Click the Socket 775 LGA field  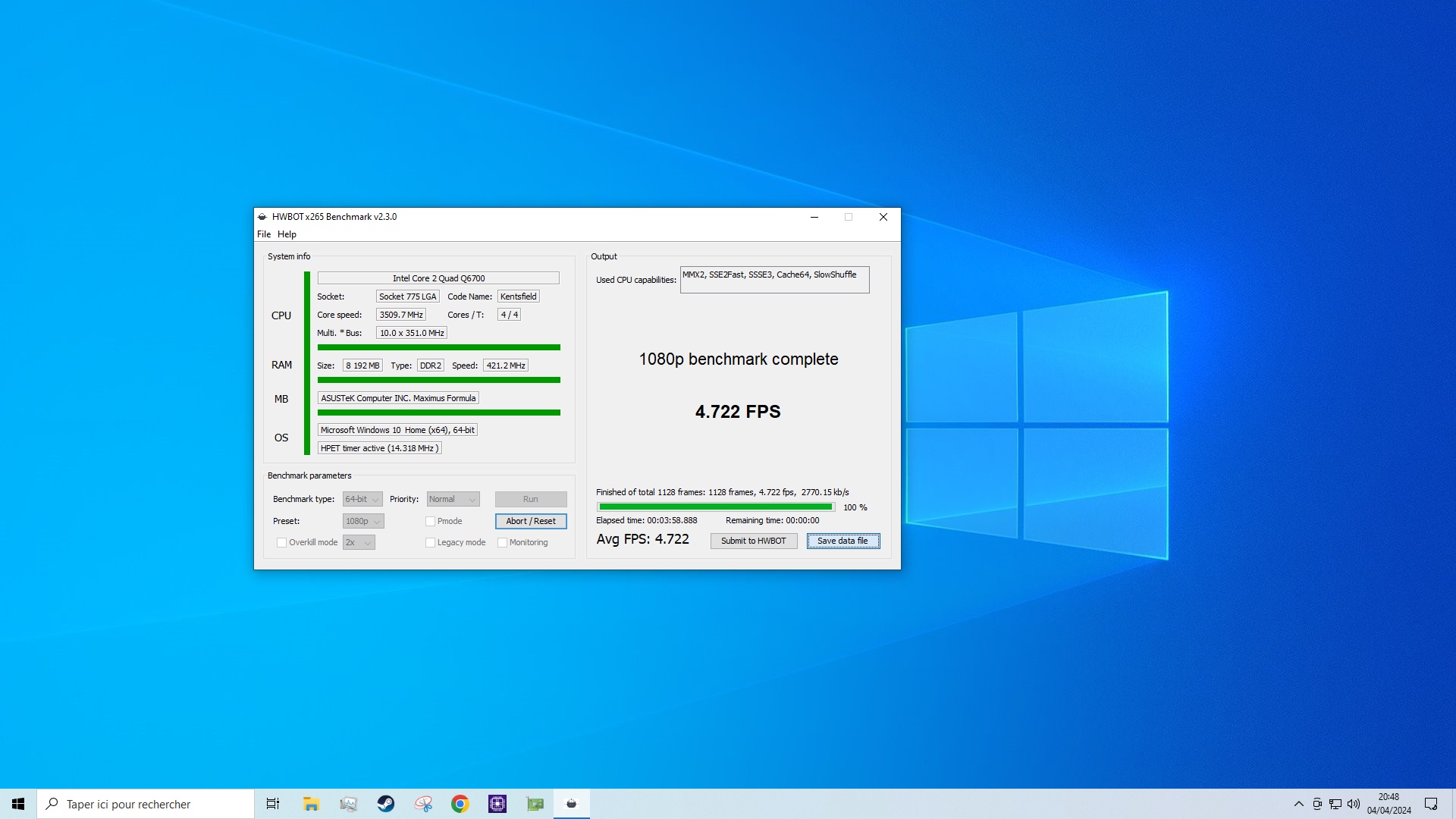click(408, 297)
